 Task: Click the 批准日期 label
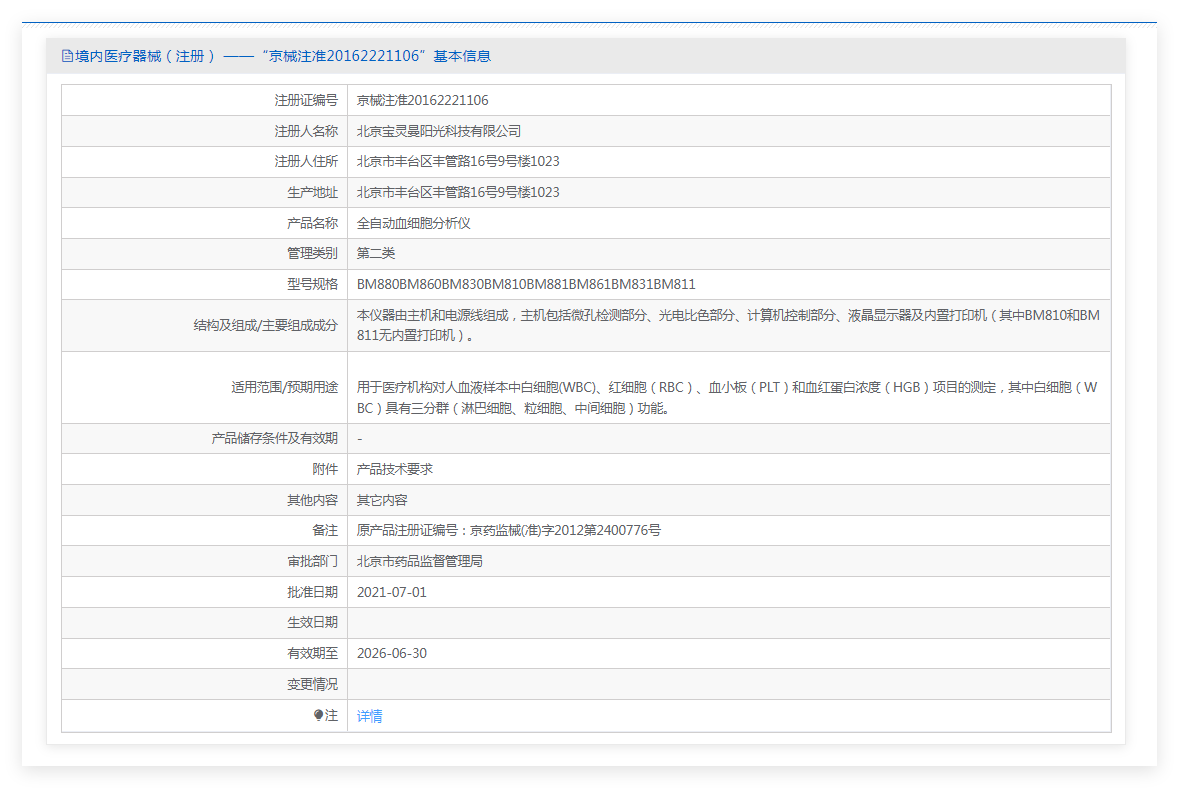point(312,592)
